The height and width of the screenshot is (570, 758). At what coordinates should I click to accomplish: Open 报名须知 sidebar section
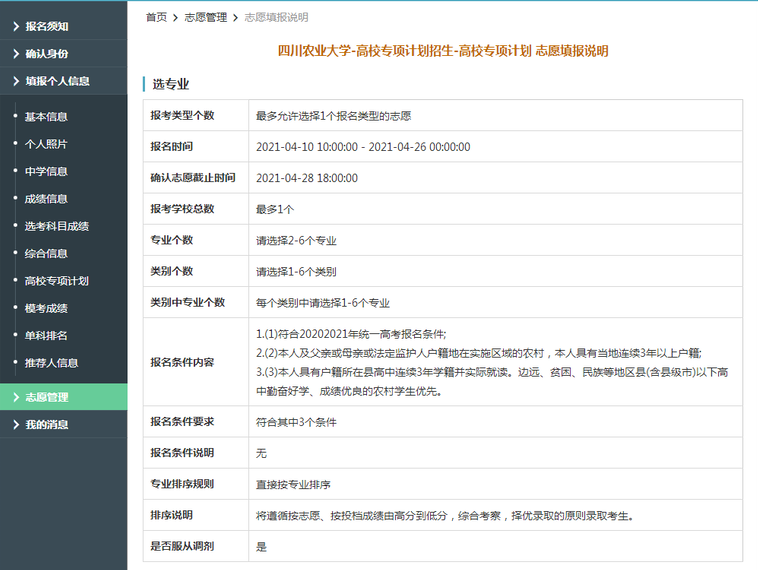(63, 26)
